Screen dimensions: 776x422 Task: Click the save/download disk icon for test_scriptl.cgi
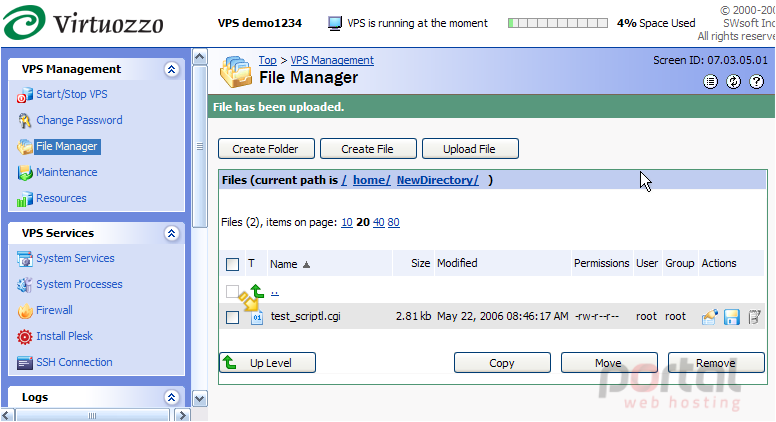pos(731,317)
